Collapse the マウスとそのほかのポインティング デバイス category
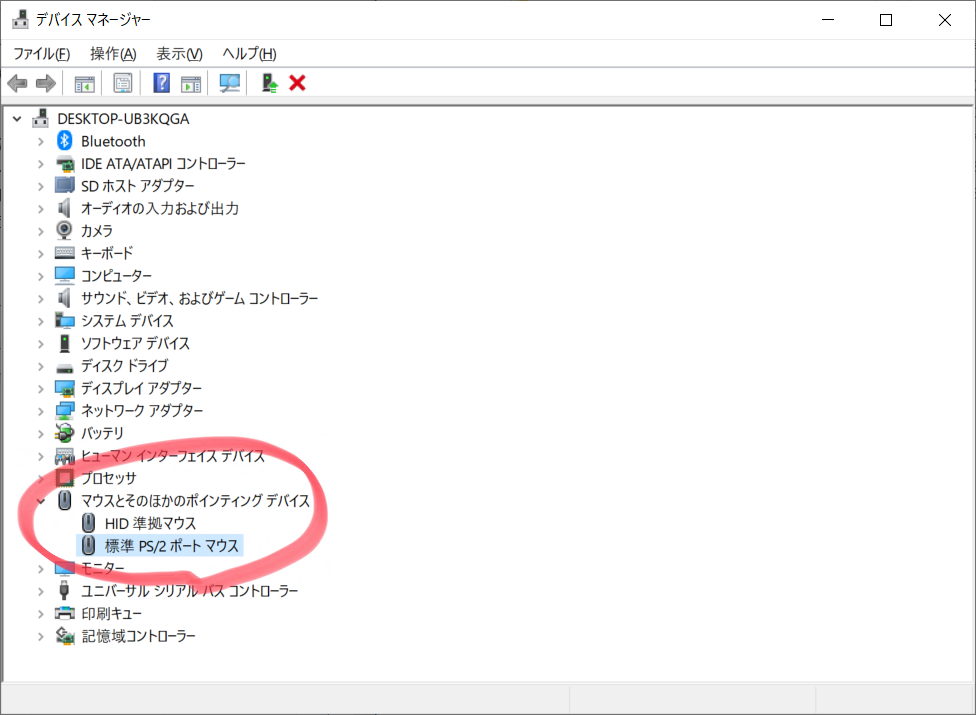 40,501
